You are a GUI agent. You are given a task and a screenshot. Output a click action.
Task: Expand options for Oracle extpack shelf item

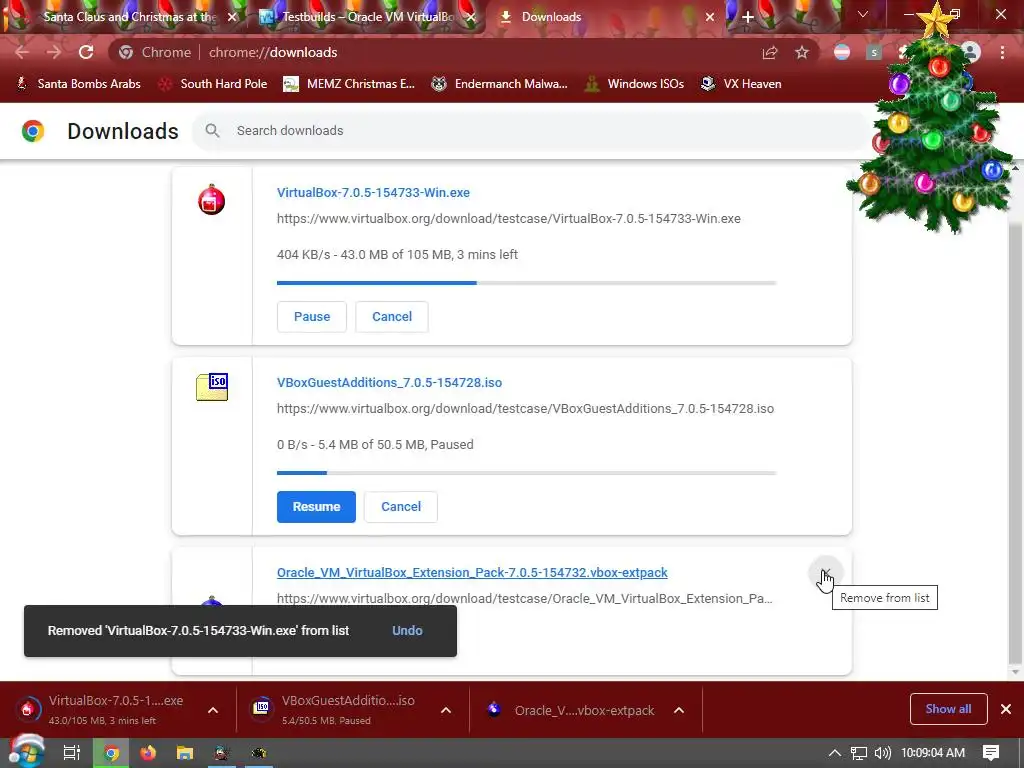click(x=679, y=710)
